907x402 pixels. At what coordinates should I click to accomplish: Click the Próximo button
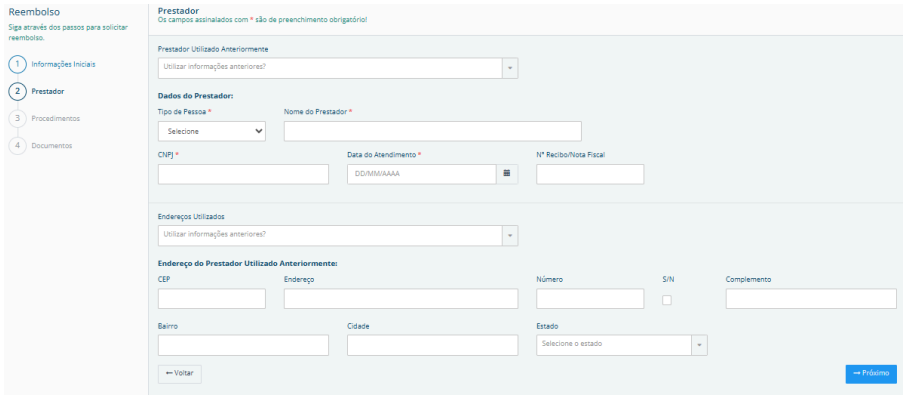pos(870,374)
